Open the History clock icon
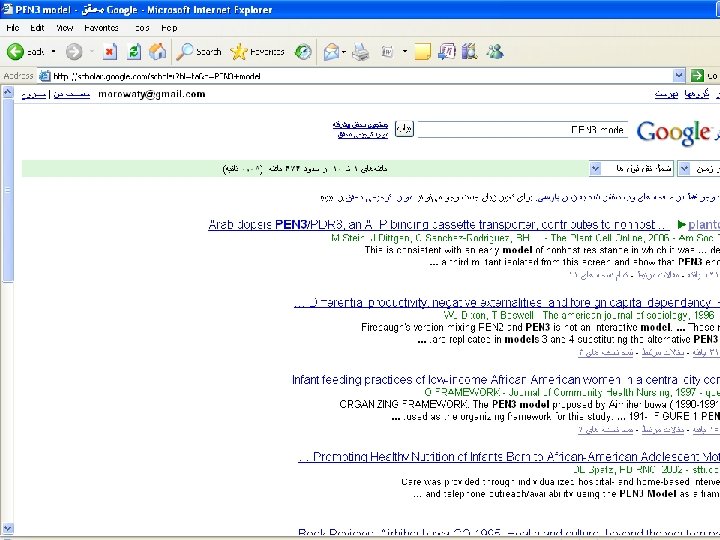Viewport: 720px width, 540px height. click(303, 52)
